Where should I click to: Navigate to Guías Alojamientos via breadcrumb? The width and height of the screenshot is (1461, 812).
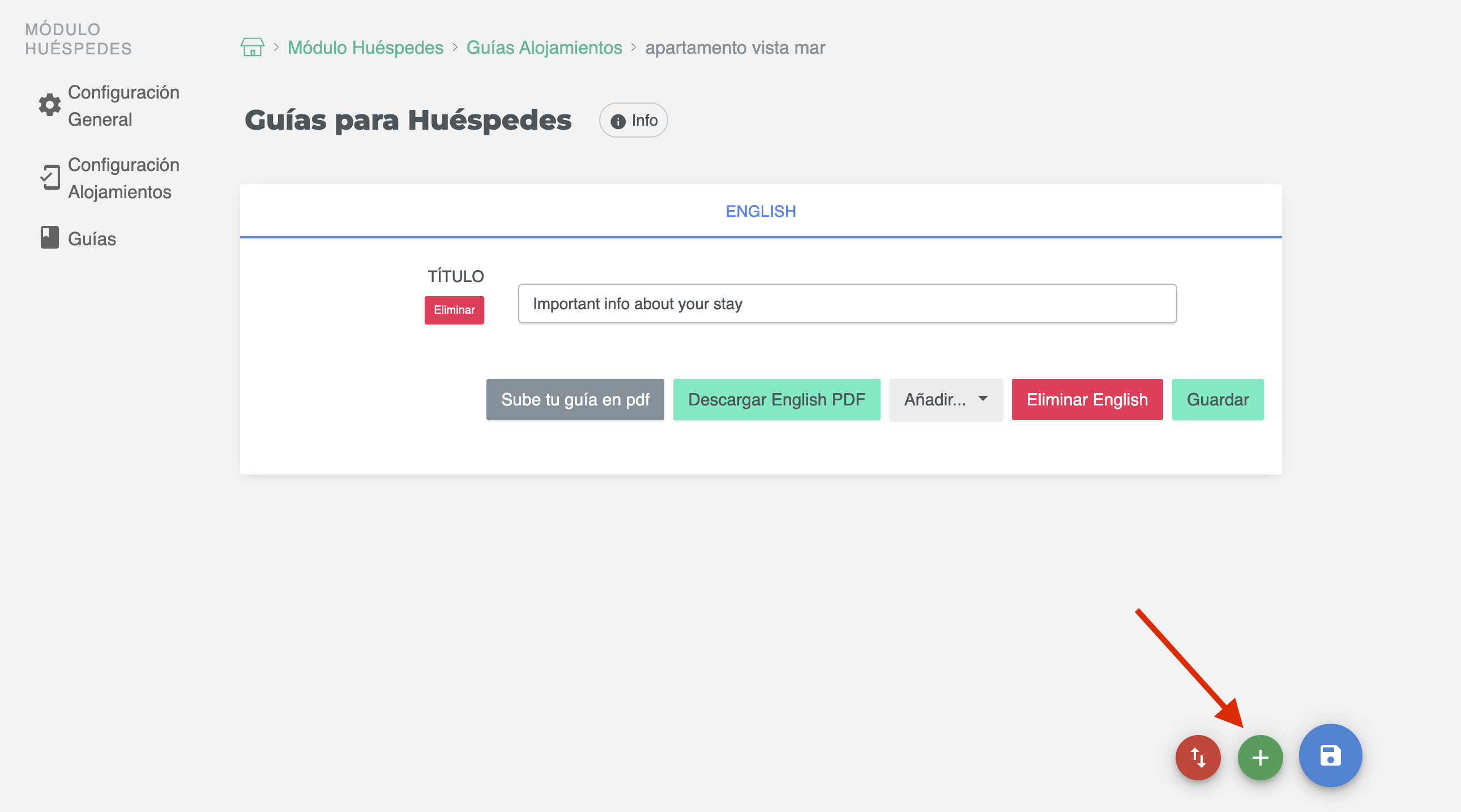coord(543,47)
